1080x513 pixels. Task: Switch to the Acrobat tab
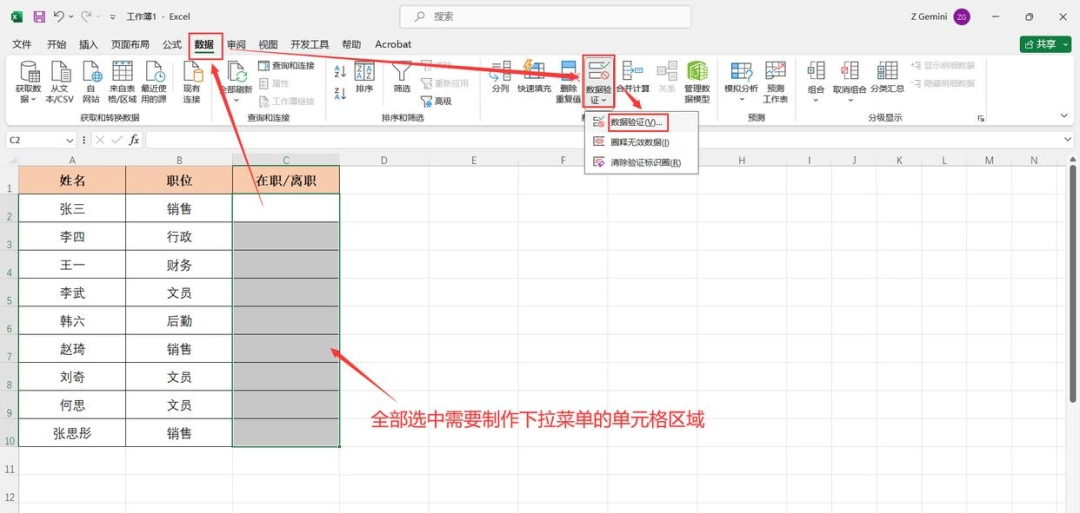pyautogui.click(x=393, y=44)
